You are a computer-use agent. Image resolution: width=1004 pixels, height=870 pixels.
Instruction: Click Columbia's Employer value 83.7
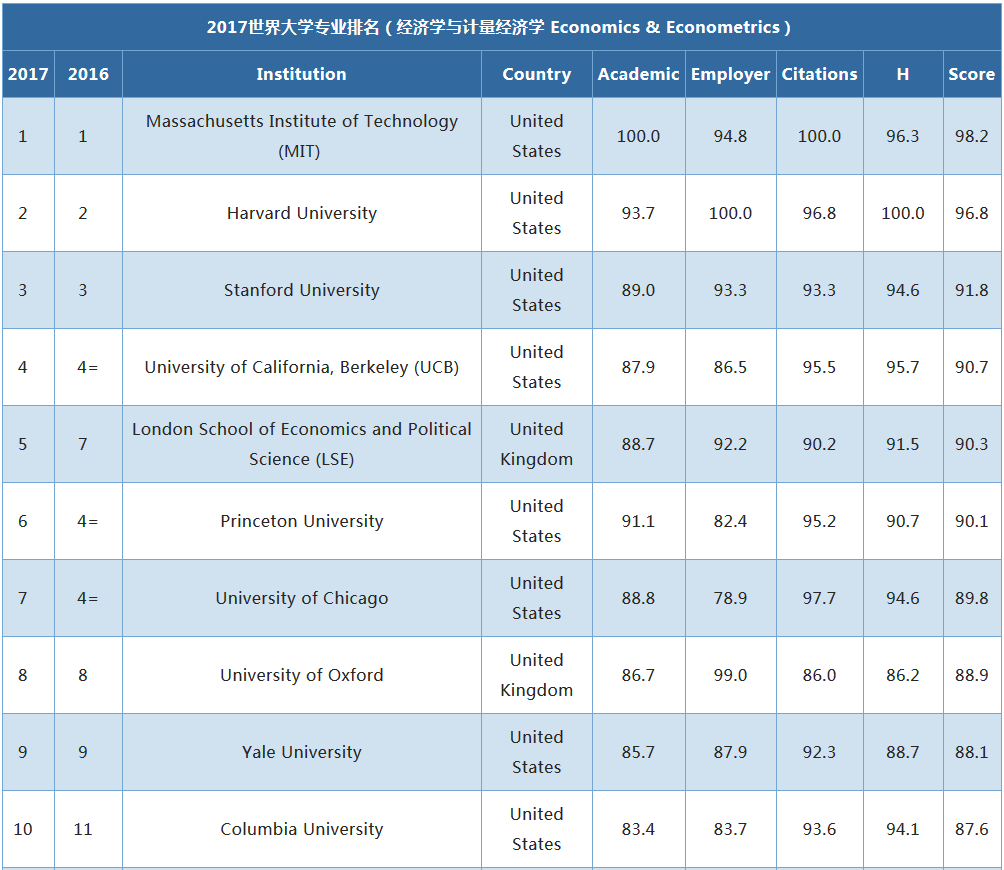731,829
